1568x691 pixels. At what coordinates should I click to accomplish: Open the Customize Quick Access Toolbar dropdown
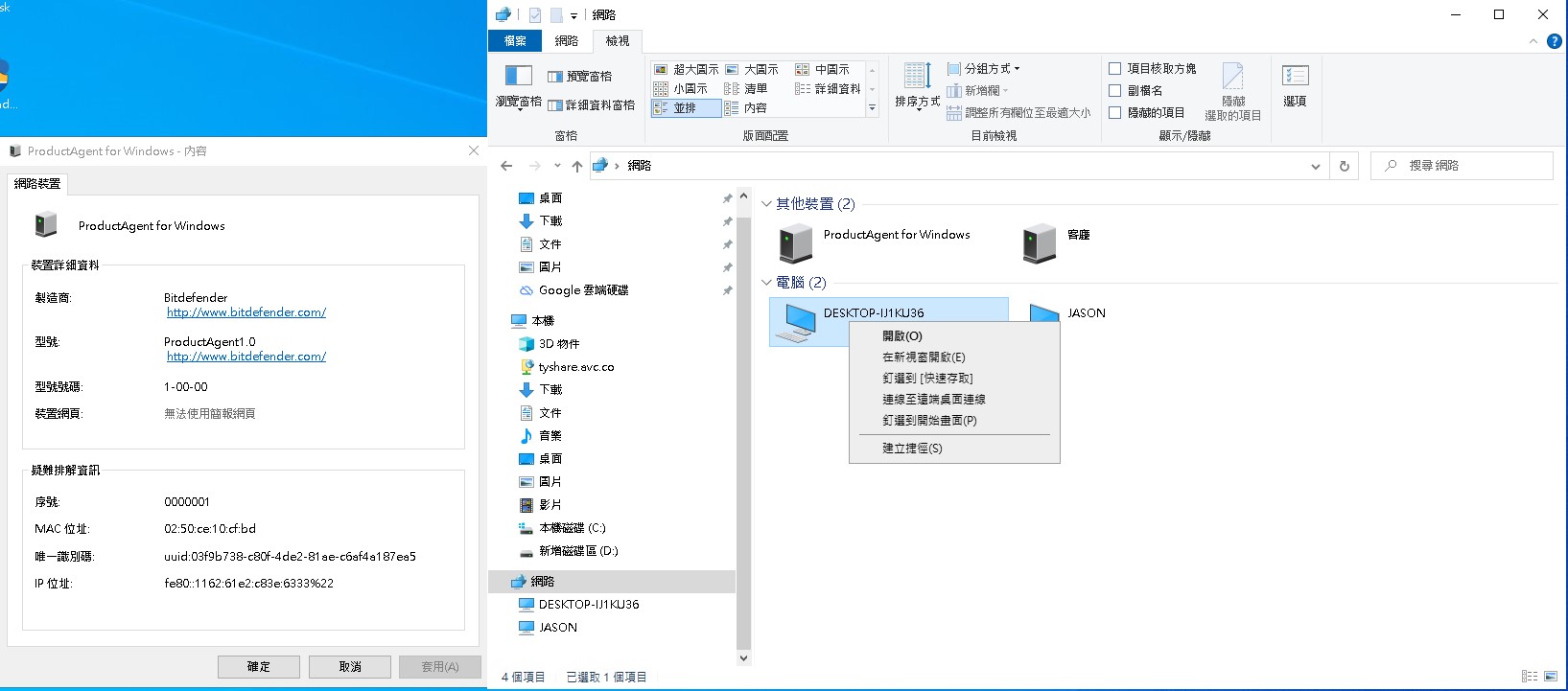tap(573, 15)
